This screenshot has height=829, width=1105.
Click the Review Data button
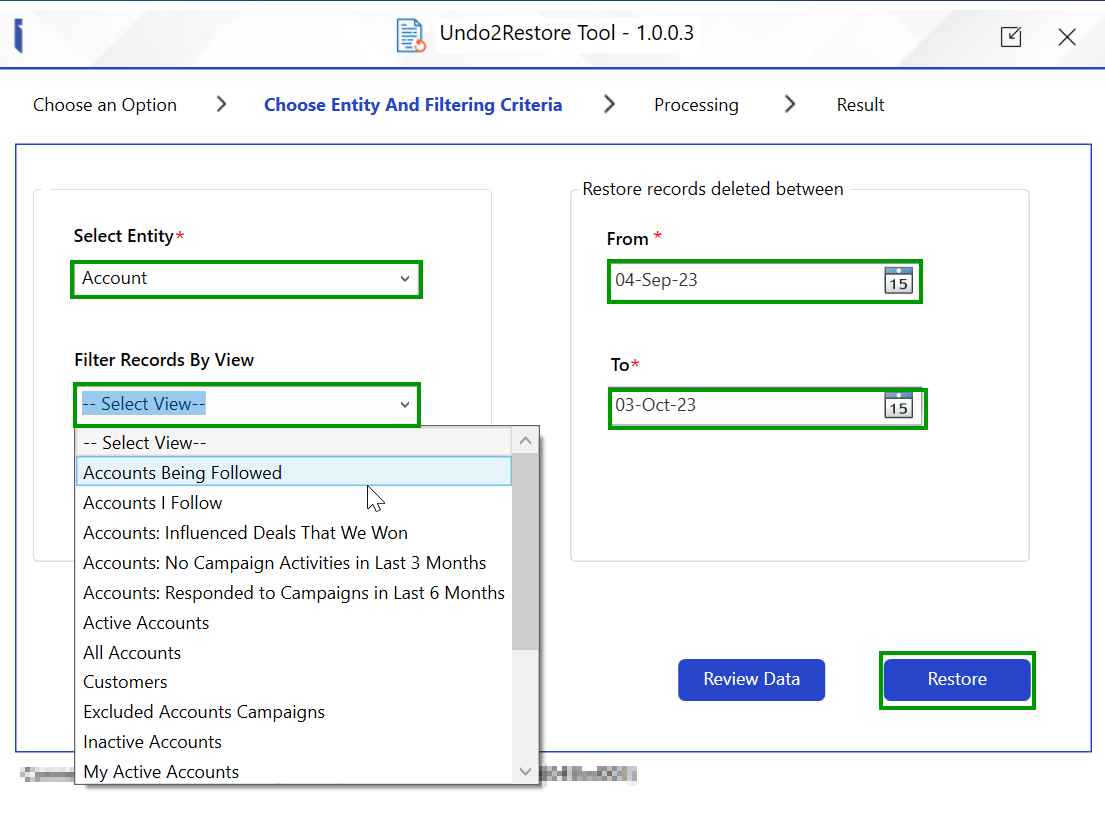click(x=751, y=680)
